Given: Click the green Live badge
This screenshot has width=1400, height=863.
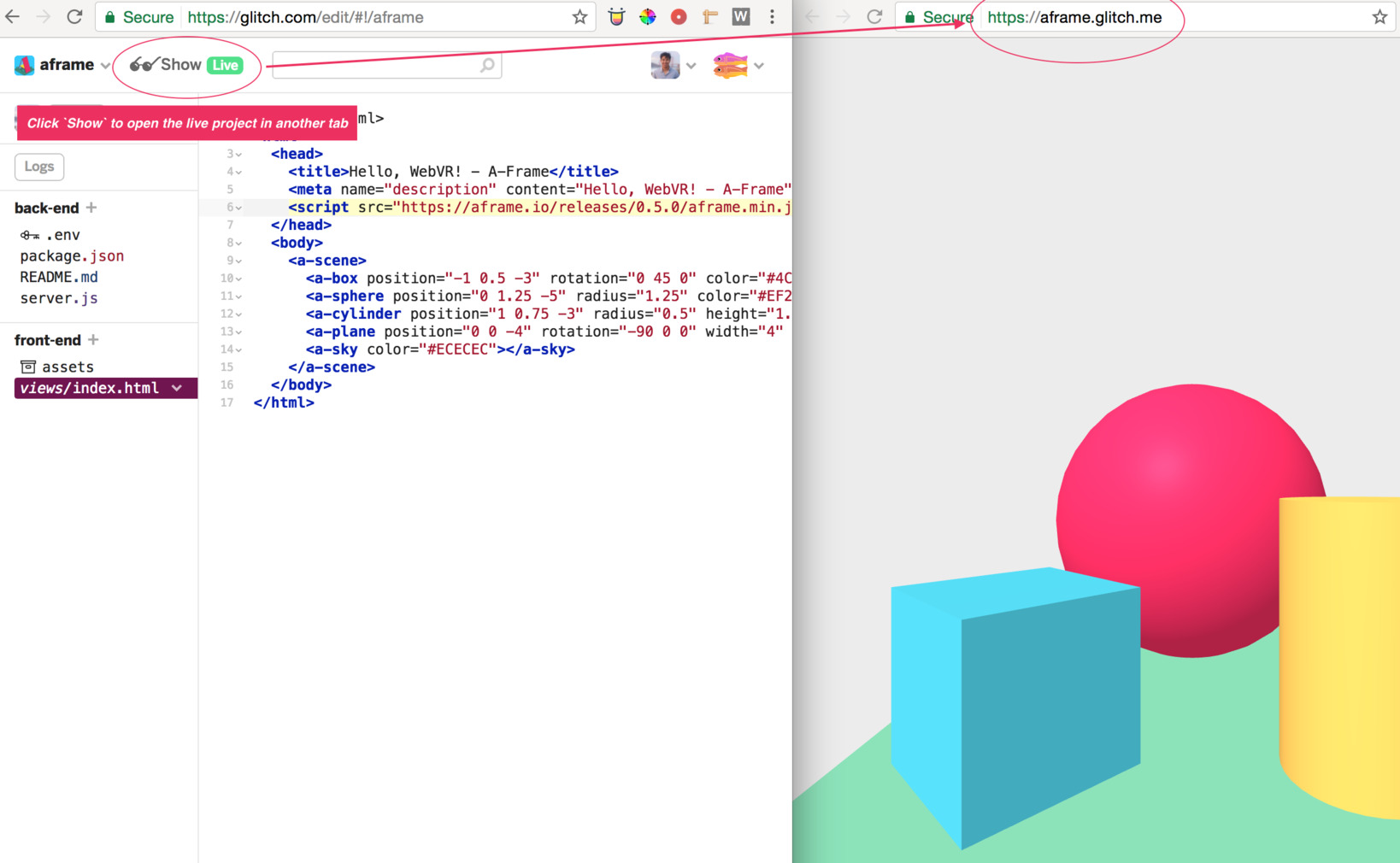Looking at the screenshot, I should (x=225, y=66).
